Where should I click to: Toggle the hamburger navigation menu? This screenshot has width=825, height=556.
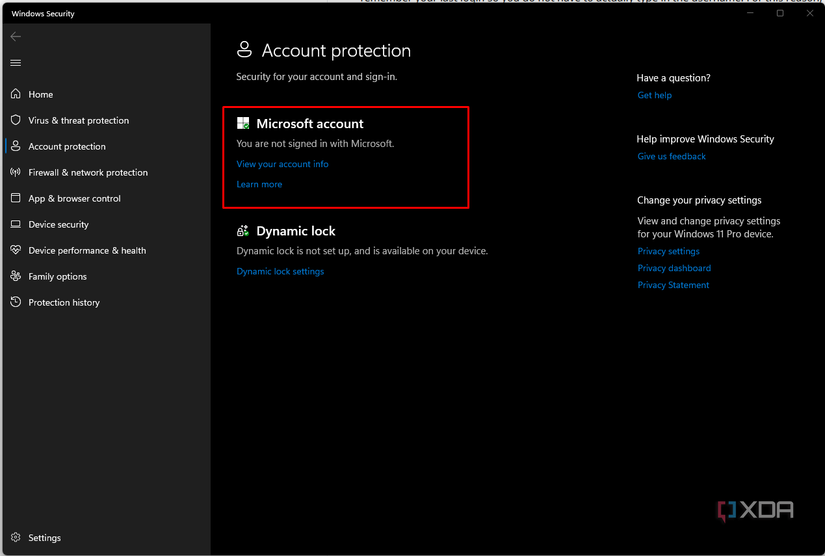pyautogui.click(x=16, y=63)
